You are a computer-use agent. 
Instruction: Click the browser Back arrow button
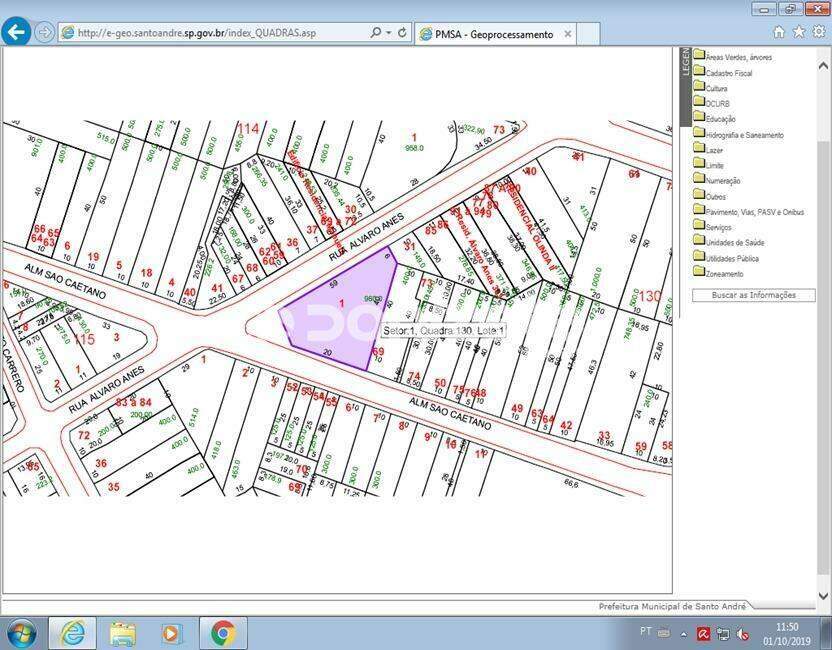(x=16, y=32)
